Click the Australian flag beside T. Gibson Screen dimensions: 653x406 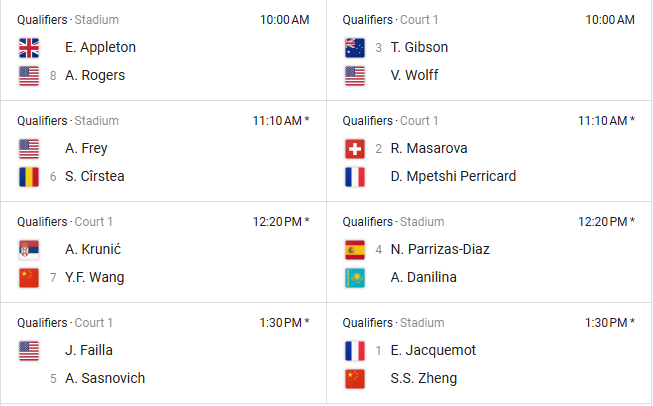pos(355,47)
